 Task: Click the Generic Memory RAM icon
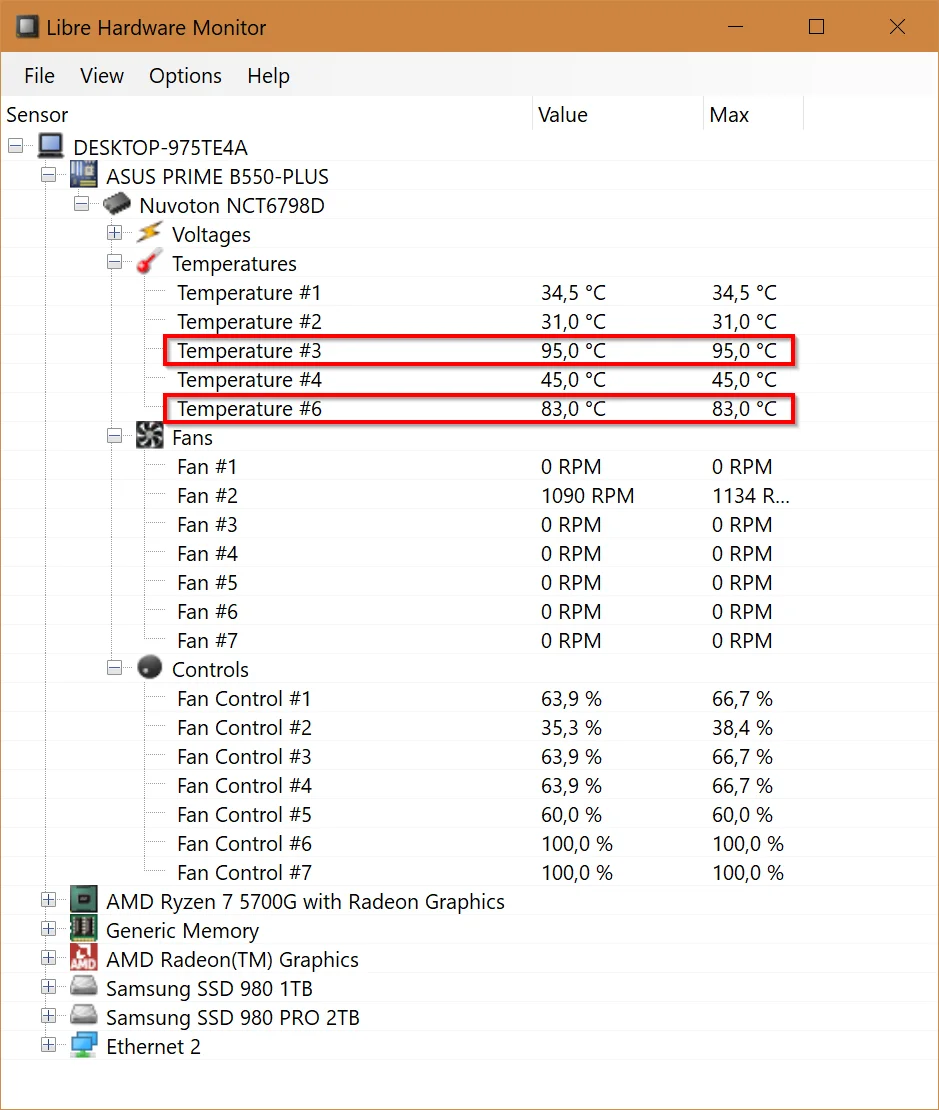(x=84, y=929)
